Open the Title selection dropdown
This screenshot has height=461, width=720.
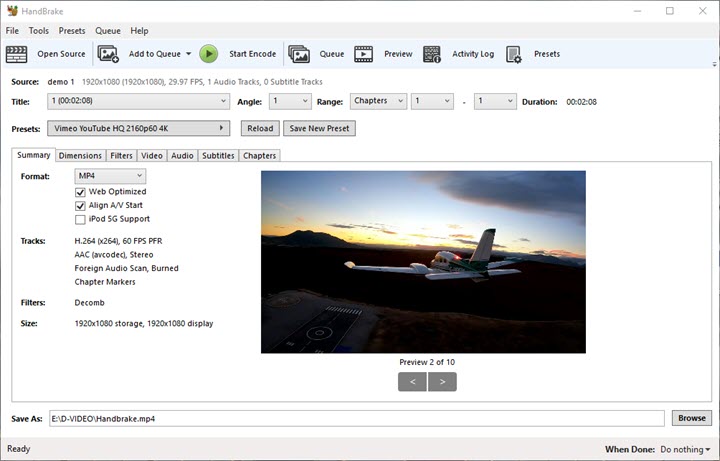click(139, 101)
